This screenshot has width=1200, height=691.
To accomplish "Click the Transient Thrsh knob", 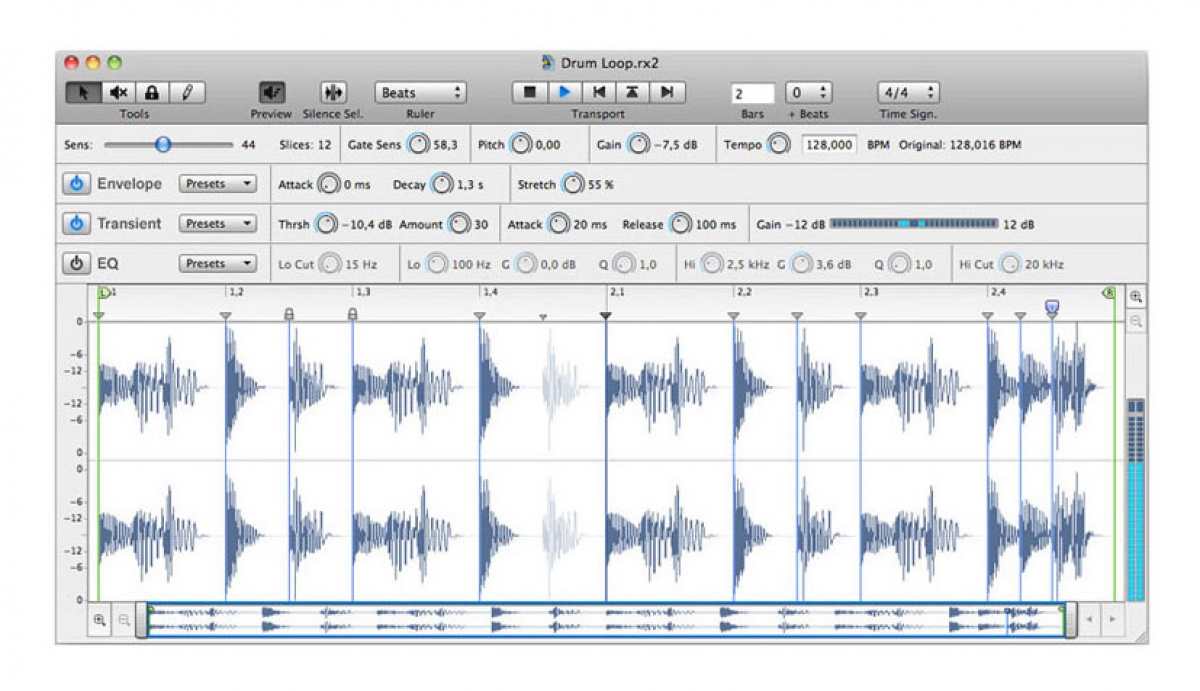I will (x=326, y=225).
